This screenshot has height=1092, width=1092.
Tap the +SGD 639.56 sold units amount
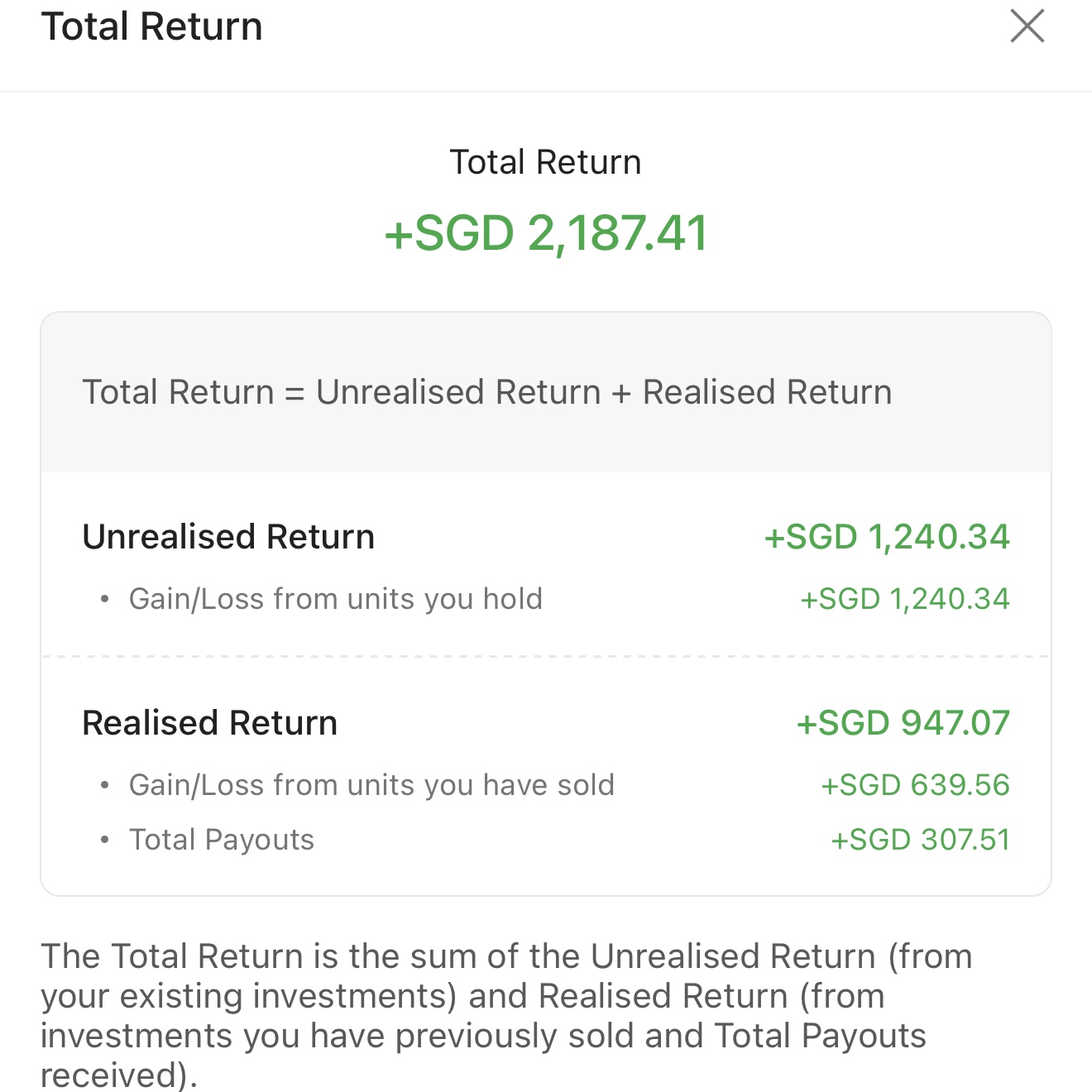tap(915, 785)
